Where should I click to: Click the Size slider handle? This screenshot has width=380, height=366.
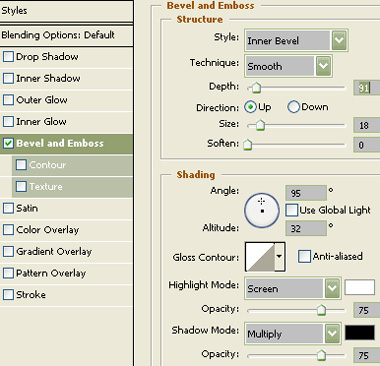click(x=260, y=125)
